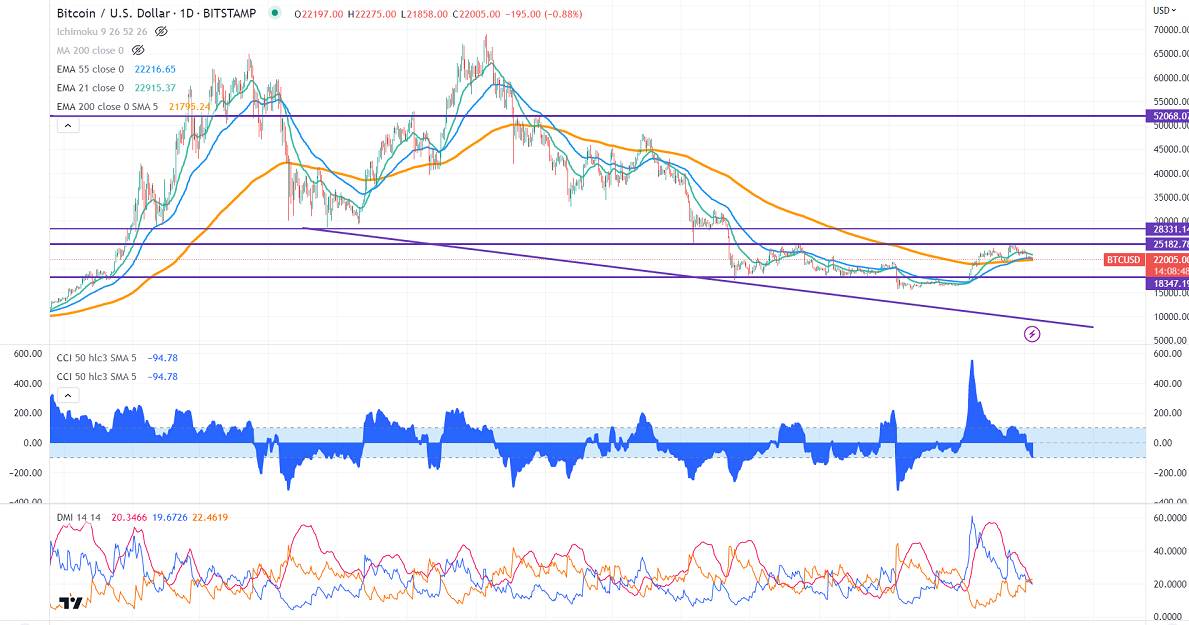This screenshot has width=1189, height=625.
Task: Select the EMA 55 close indicator label
Action: (x=90, y=69)
